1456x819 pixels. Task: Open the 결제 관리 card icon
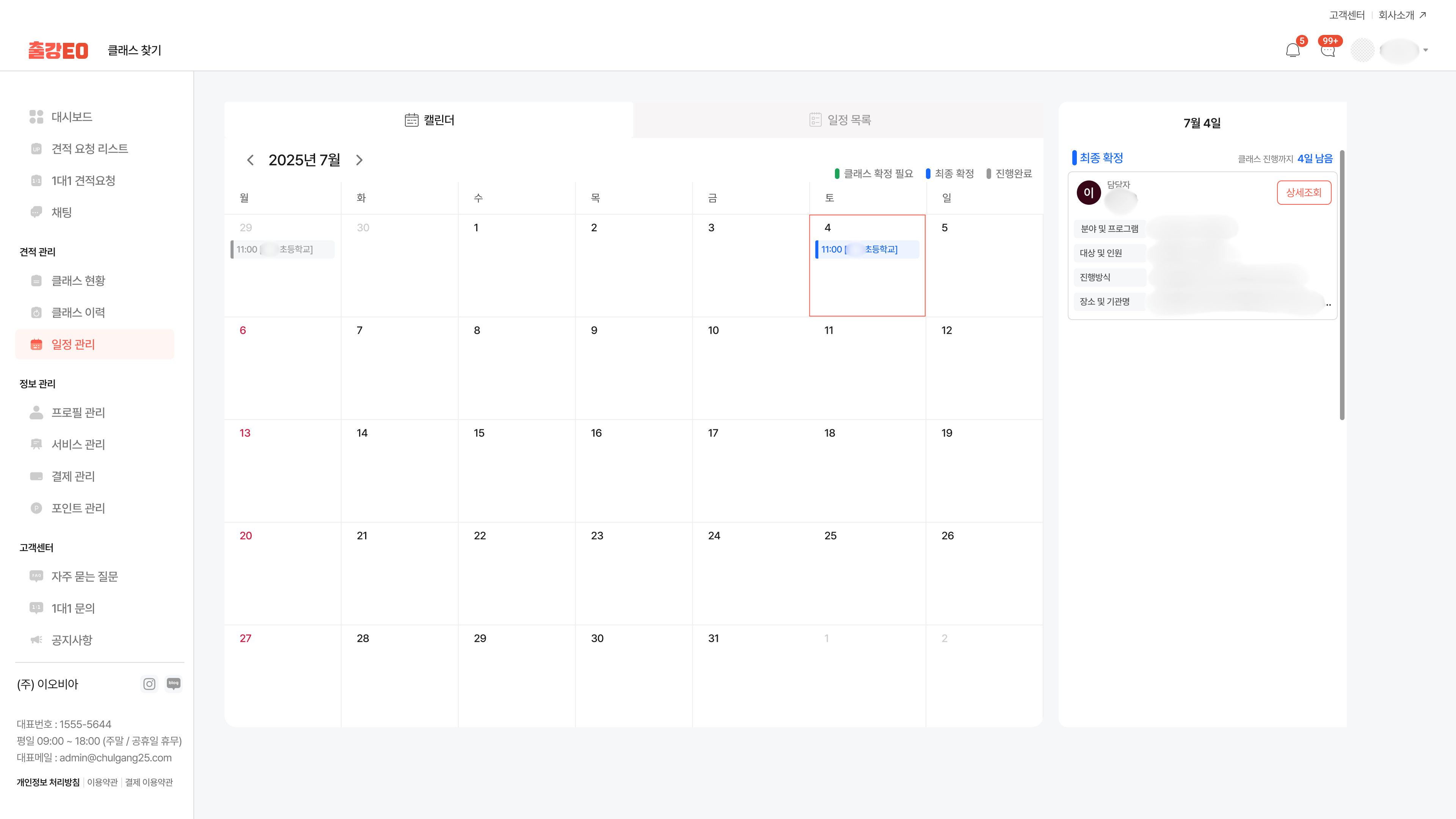[36, 477]
